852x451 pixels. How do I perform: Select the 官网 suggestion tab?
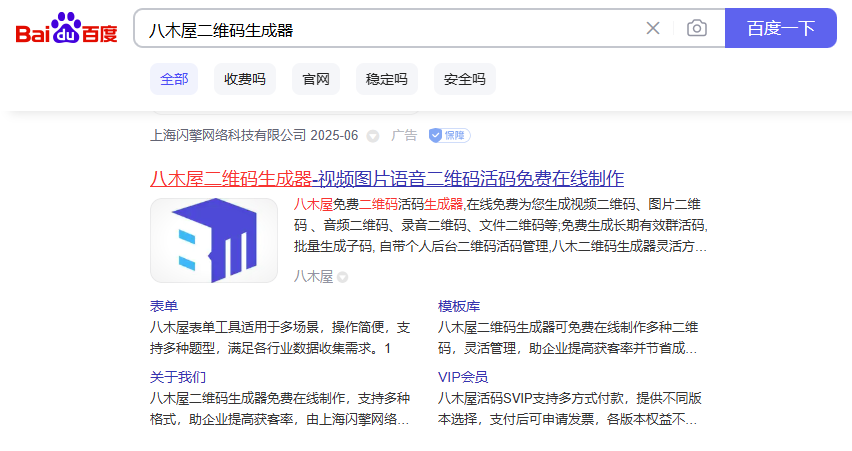click(316, 79)
